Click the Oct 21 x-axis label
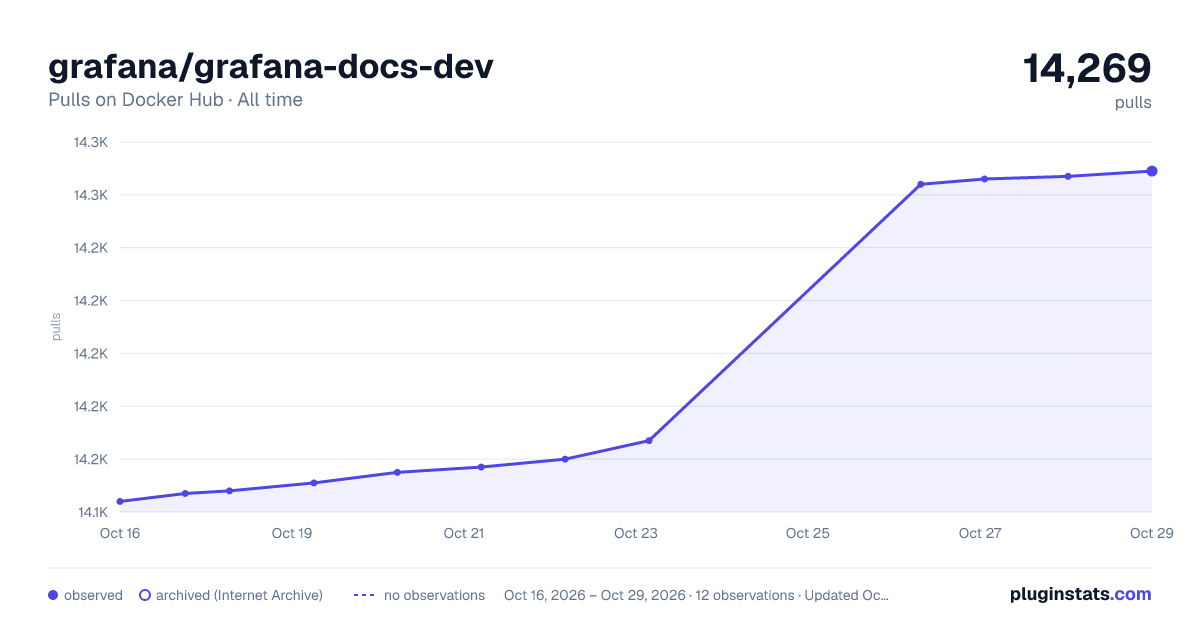The width and height of the screenshot is (1200, 630). tap(464, 533)
